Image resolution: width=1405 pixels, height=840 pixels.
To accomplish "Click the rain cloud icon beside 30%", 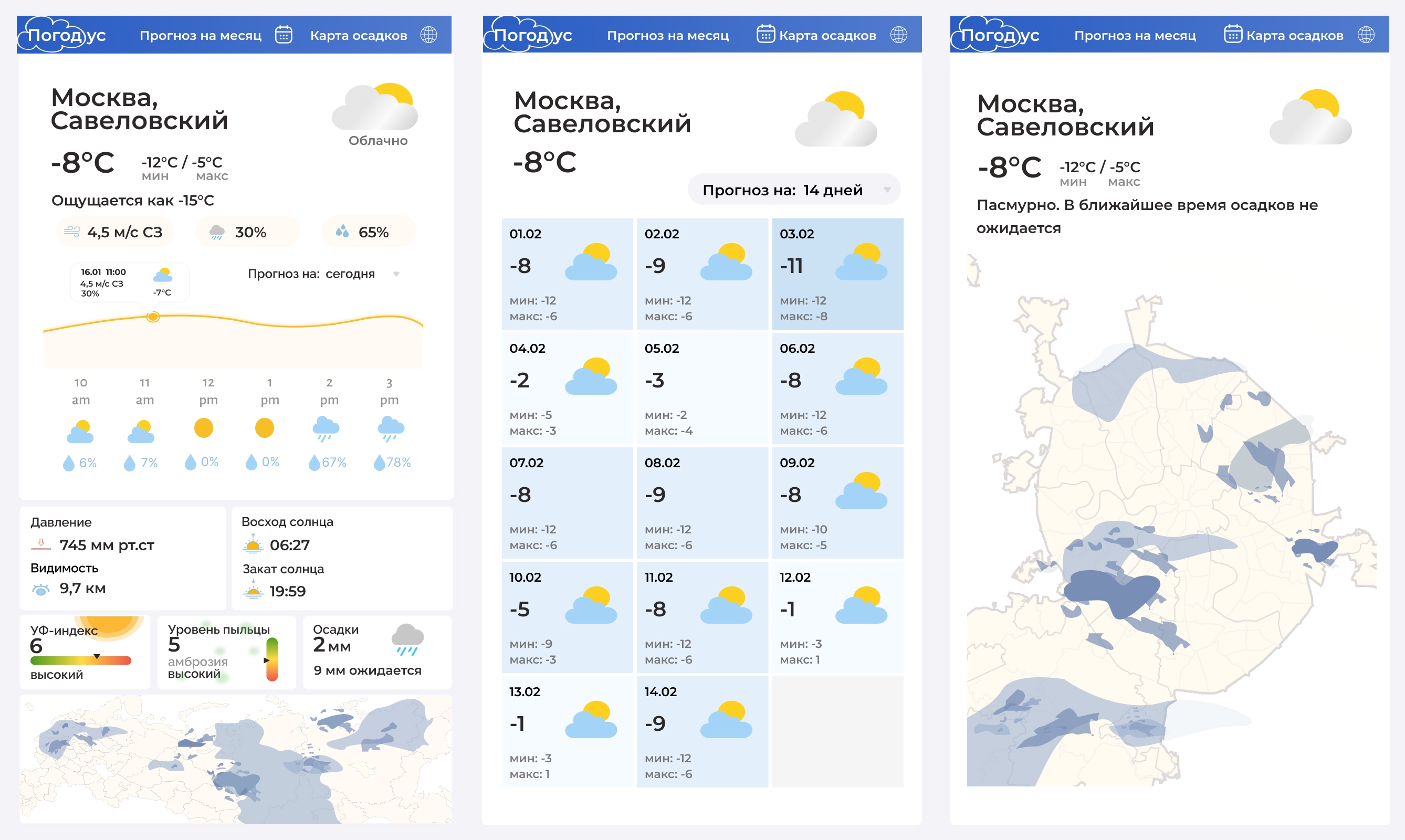I will coord(217,232).
